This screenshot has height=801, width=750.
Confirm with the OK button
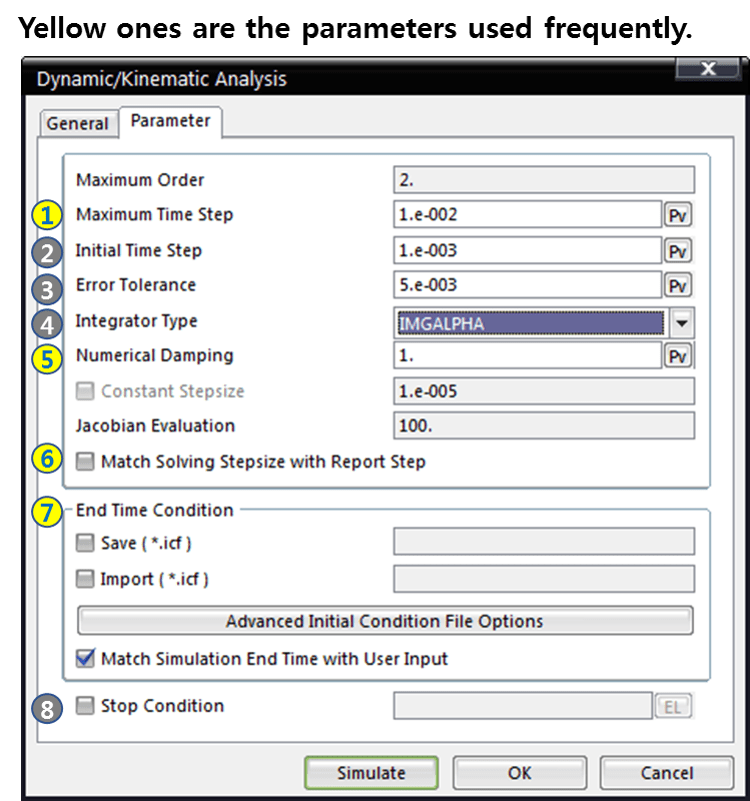[520, 773]
